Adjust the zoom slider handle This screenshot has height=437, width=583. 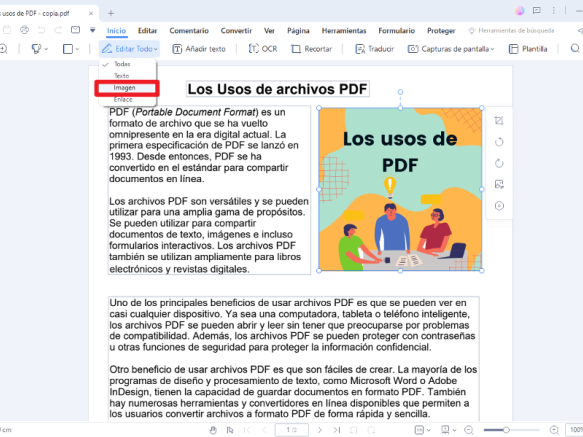(x=506, y=430)
